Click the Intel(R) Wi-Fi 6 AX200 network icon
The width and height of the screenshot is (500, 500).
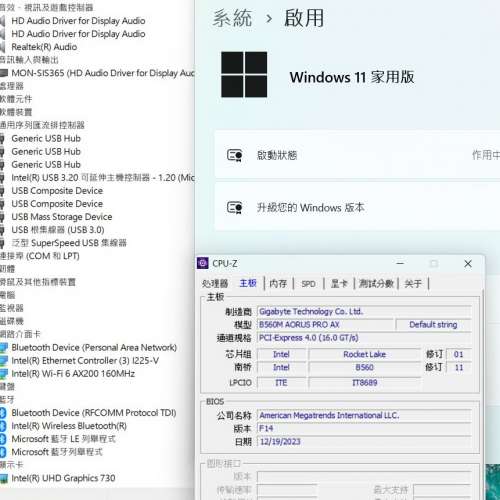pyautogui.click(x=4, y=374)
